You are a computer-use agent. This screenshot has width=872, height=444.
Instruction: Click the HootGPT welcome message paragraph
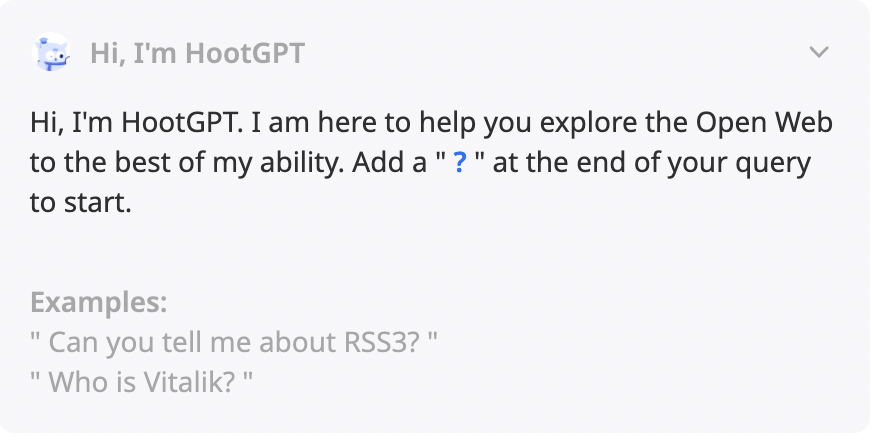(x=431, y=164)
